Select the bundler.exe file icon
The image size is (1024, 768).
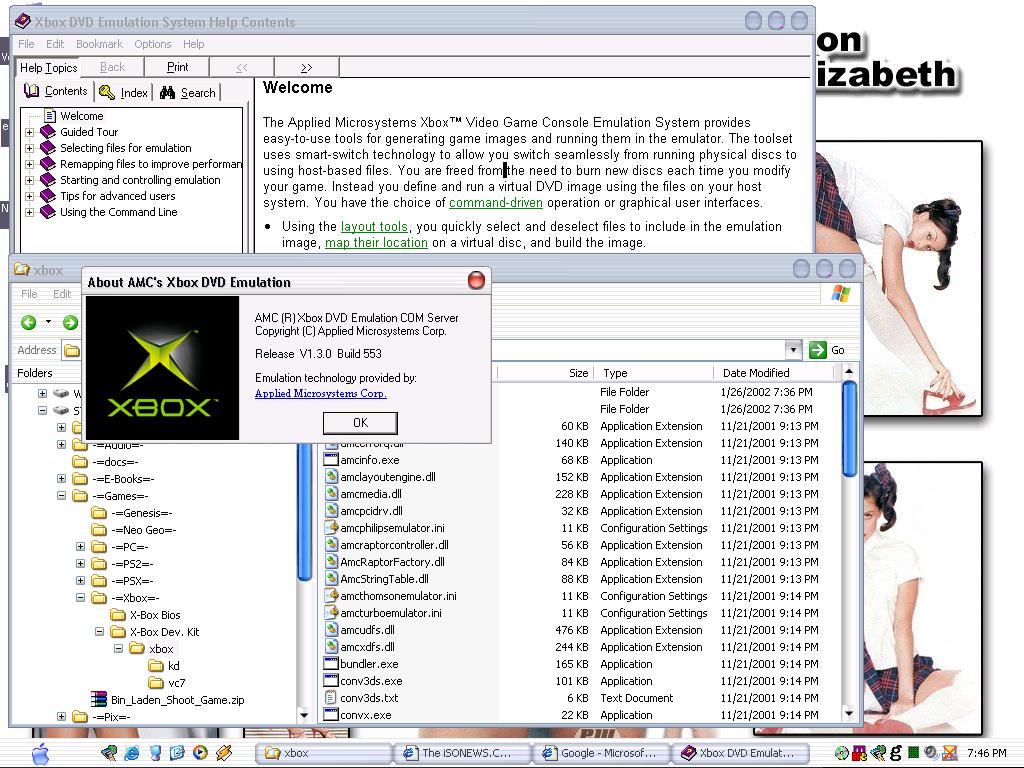pyautogui.click(x=331, y=664)
